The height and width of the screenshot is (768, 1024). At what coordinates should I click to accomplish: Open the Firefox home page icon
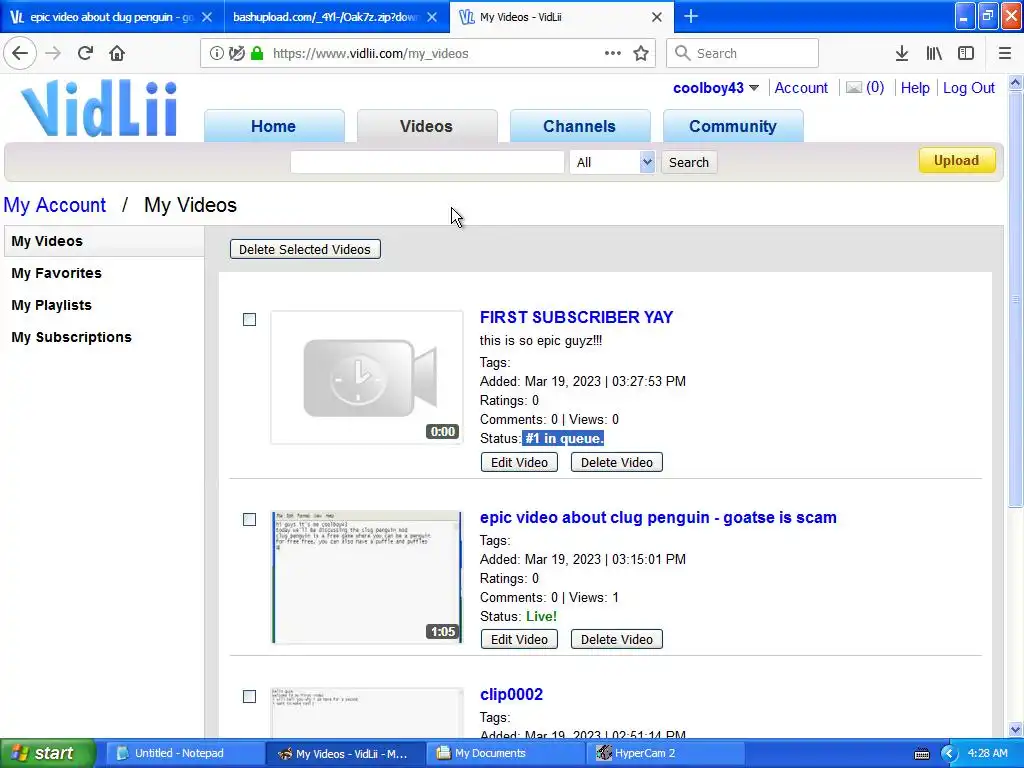(x=117, y=53)
